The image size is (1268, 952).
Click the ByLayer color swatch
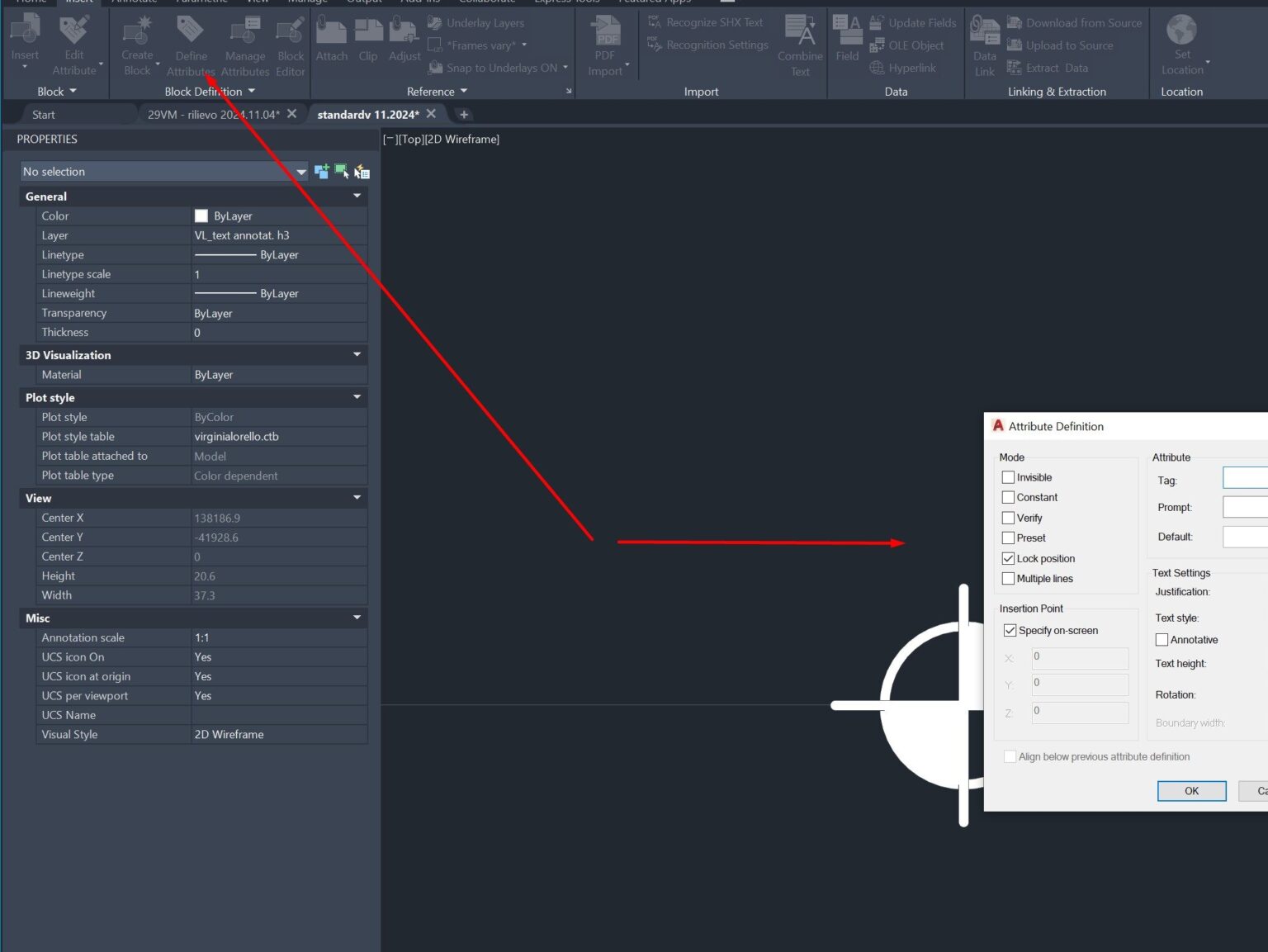tap(201, 216)
